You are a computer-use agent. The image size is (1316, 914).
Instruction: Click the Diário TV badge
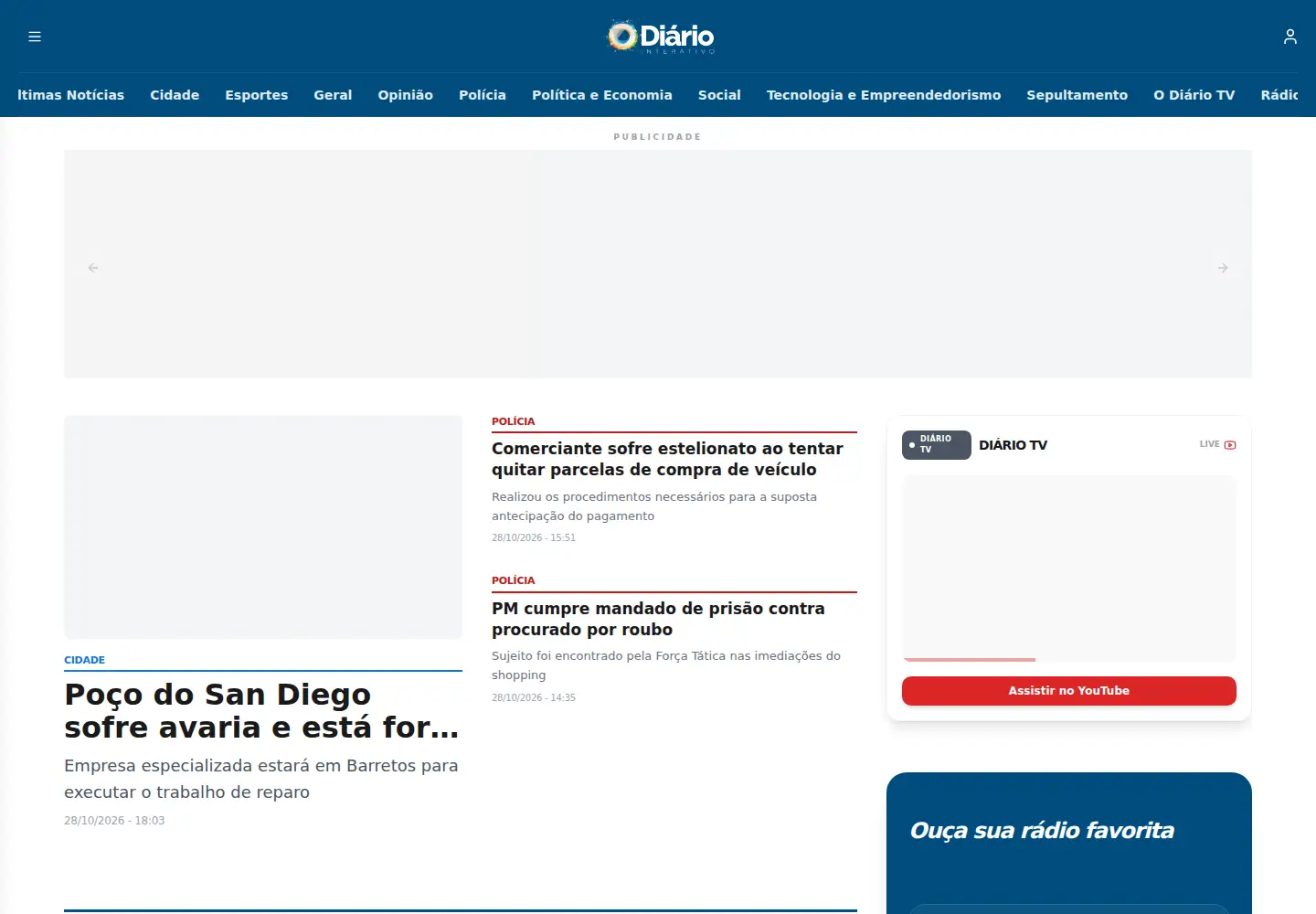[936, 445]
